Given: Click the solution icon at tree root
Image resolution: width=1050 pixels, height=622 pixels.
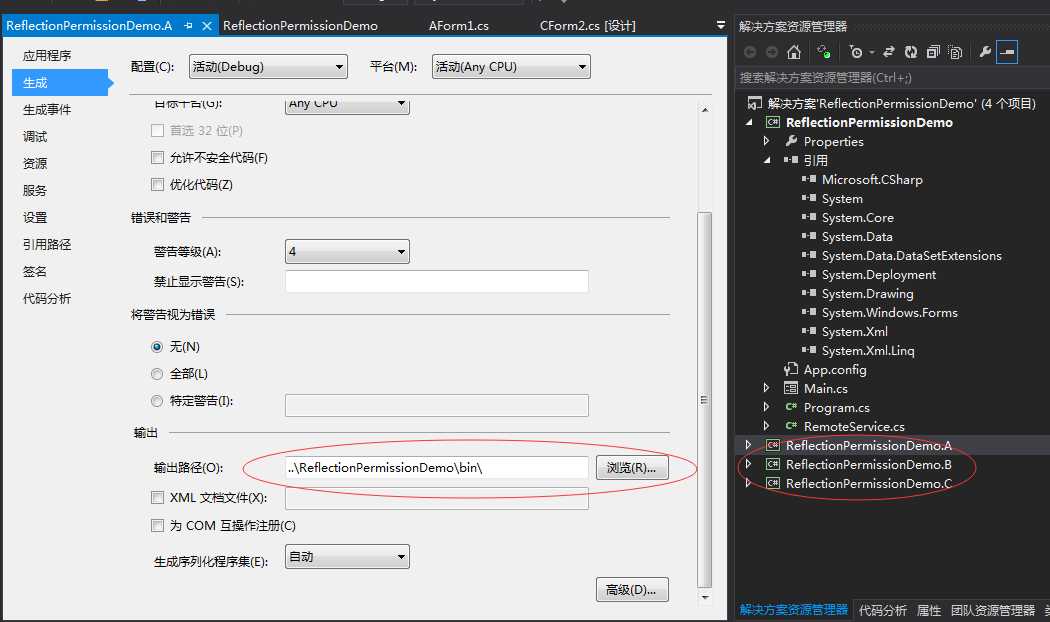Looking at the screenshot, I should point(755,103).
